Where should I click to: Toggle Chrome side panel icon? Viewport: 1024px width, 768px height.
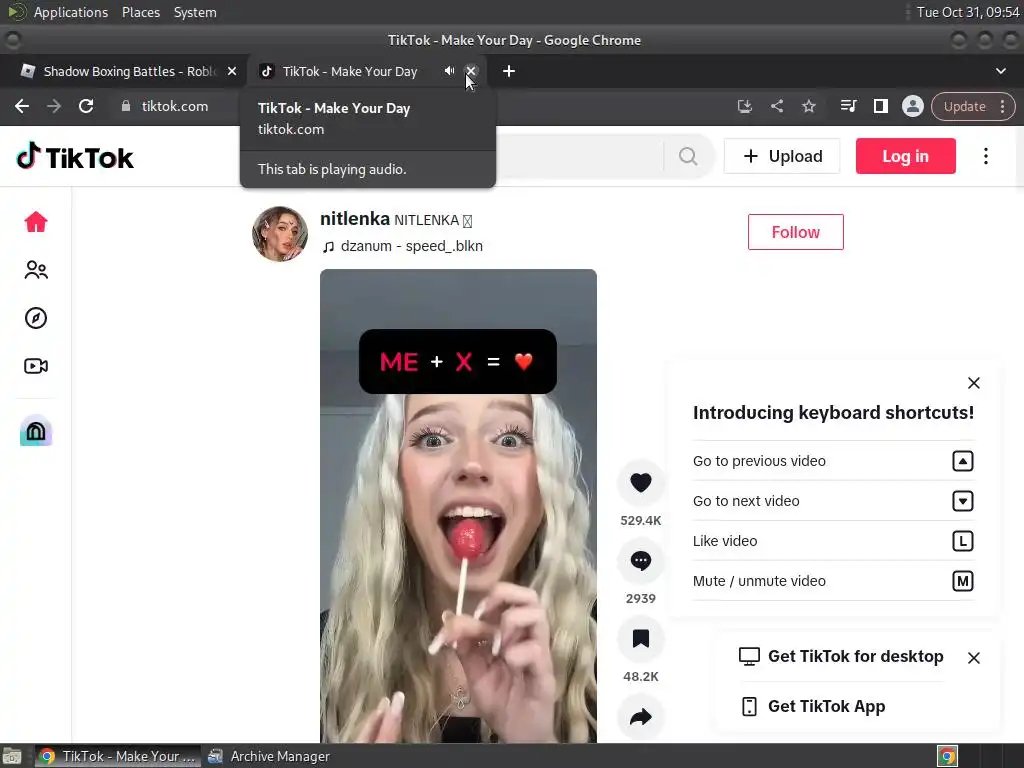(880, 106)
